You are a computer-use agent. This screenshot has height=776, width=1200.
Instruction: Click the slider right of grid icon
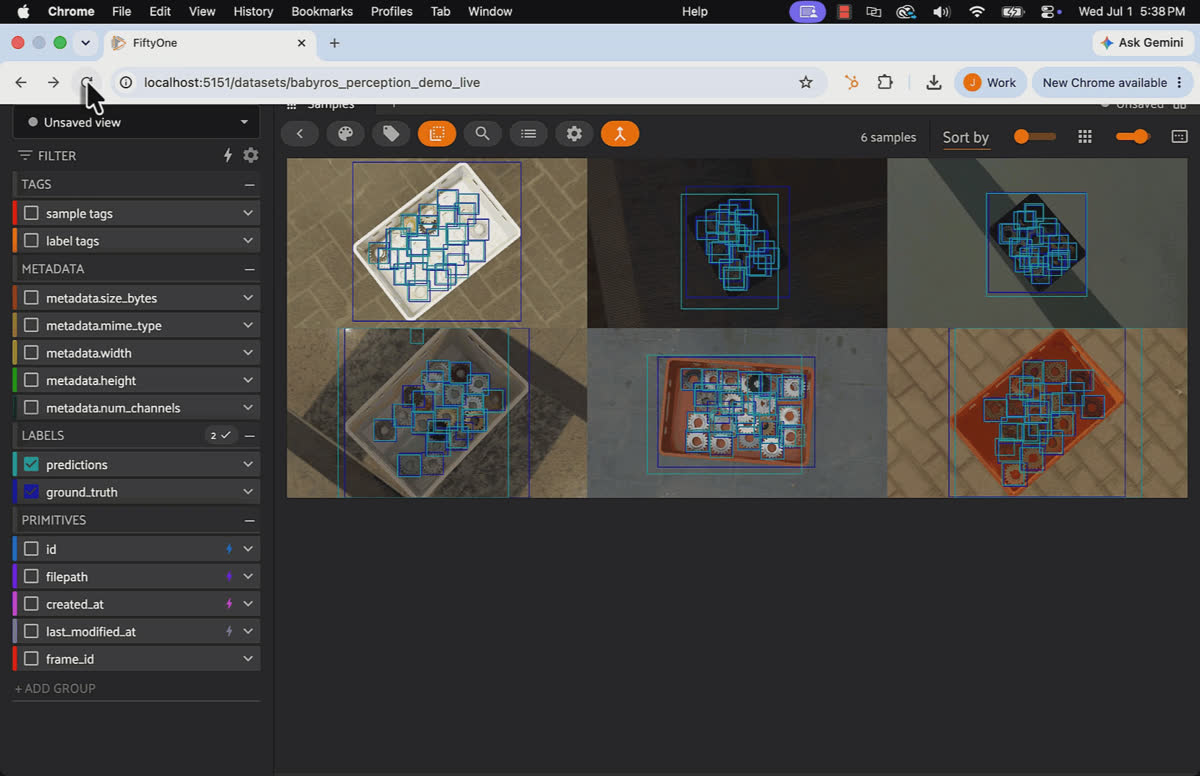1132,137
